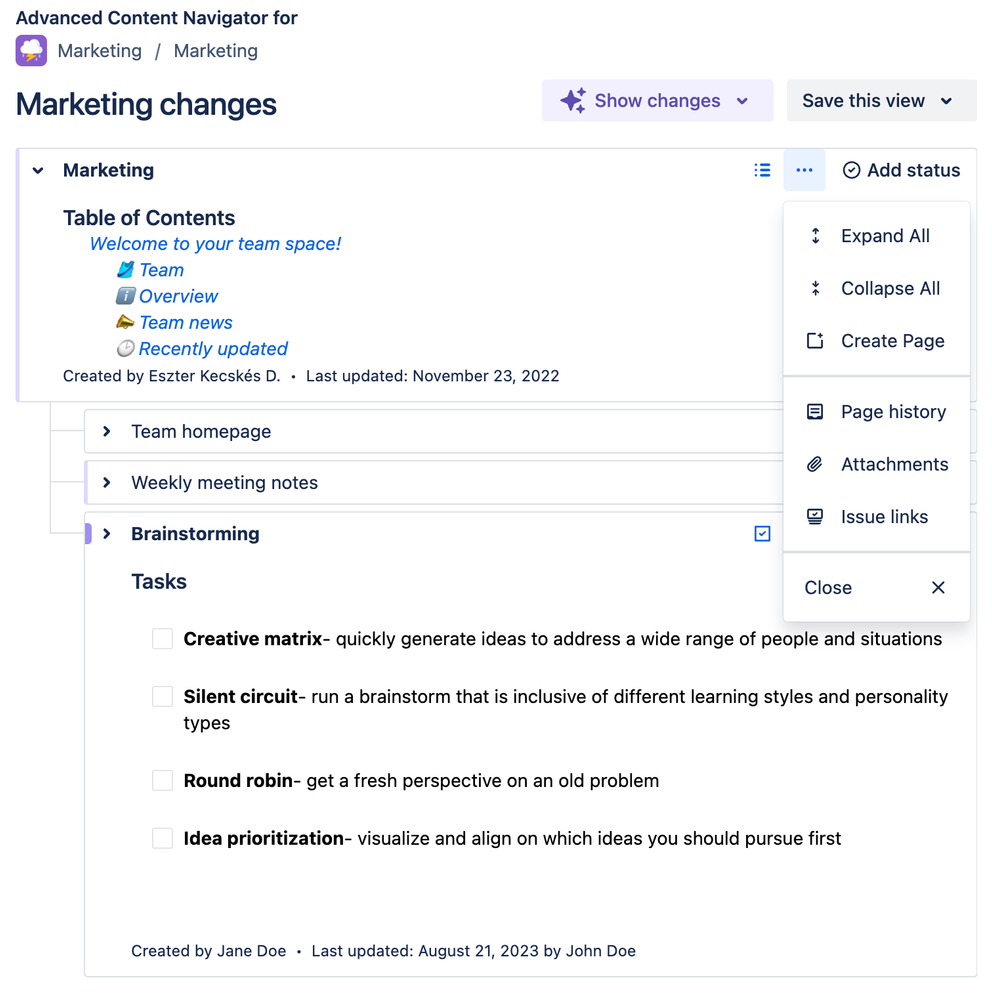
Task: Click the sparkle icon on Show changes
Action: click(572, 101)
